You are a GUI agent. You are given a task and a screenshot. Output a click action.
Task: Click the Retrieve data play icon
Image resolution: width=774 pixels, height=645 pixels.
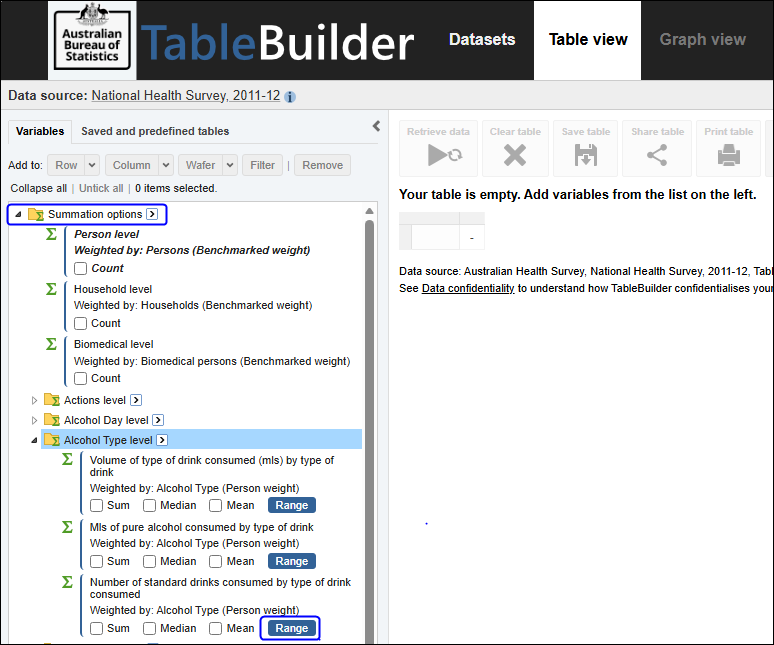coord(445,155)
